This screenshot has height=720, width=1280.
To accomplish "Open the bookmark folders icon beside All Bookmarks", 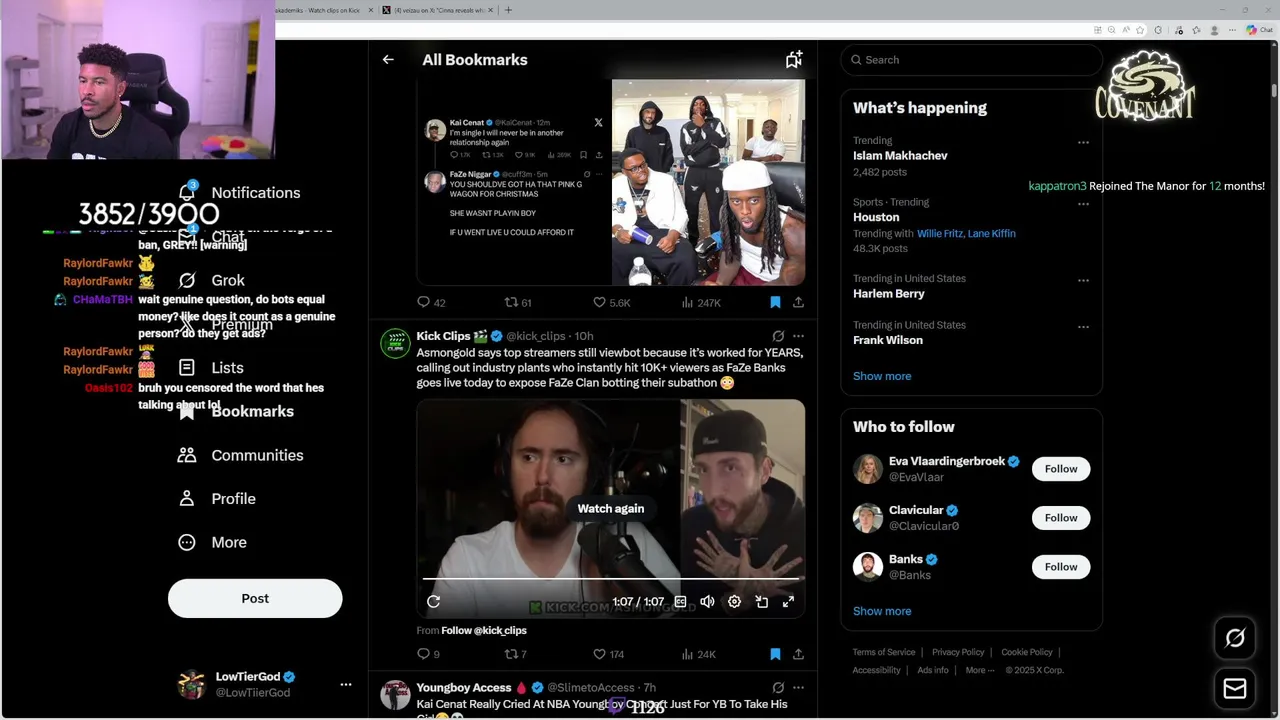I will click(x=794, y=60).
